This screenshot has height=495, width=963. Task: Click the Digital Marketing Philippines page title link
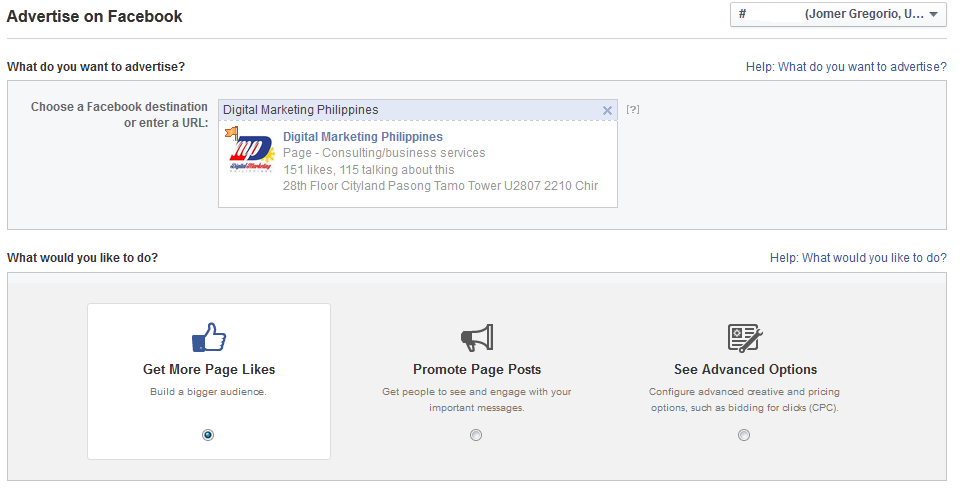[362, 136]
